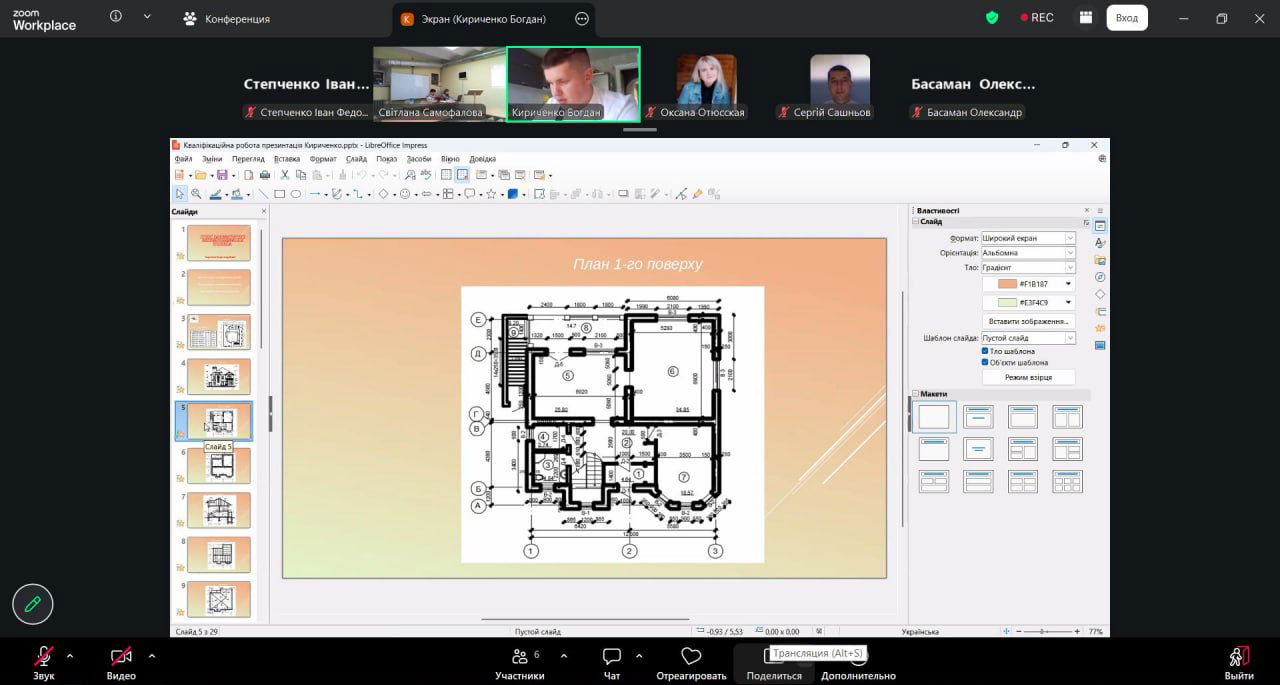Collapse the Макети section

click(x=916, y=394)
